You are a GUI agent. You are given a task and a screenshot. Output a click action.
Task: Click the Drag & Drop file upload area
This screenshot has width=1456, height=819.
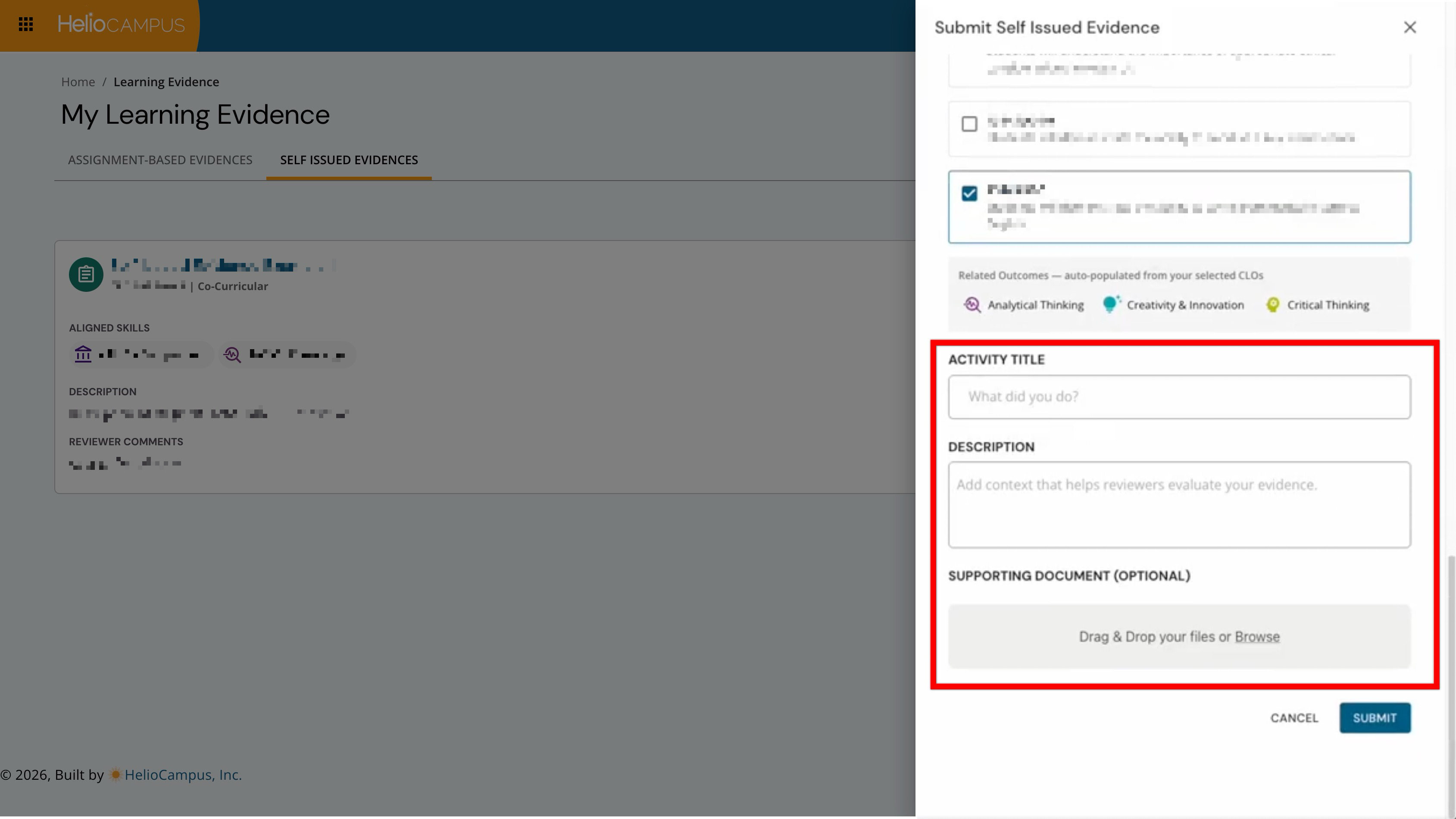tap(1180, 637)
